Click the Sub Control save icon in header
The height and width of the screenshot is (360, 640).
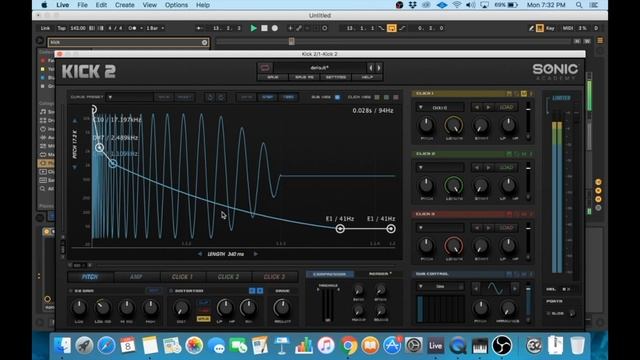509,274
